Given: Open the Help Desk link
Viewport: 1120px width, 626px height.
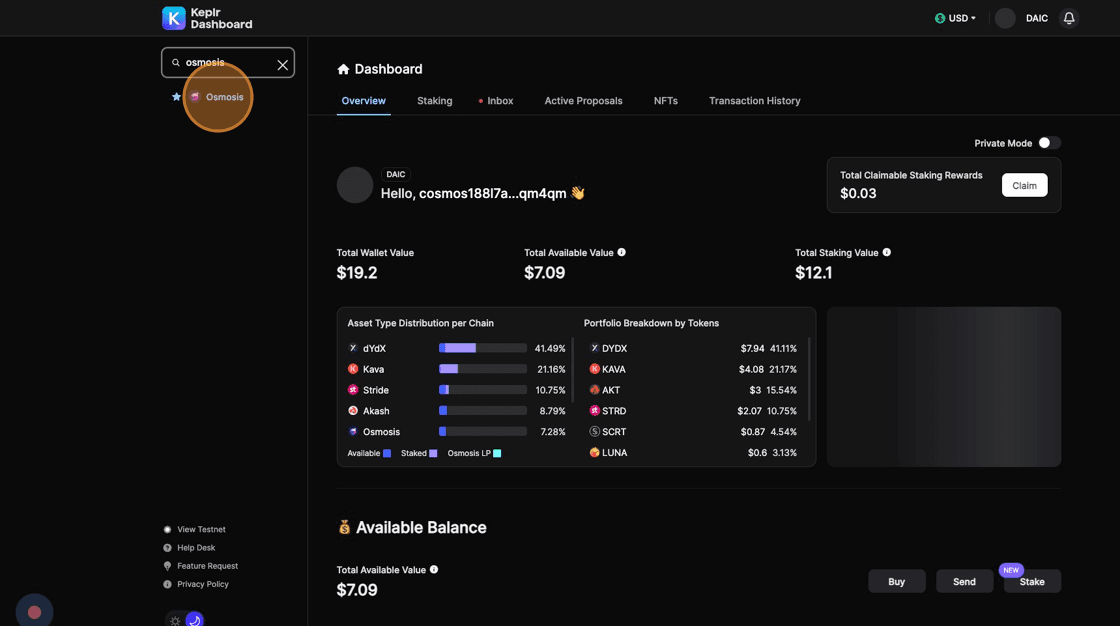Looking at the screenshot, I should (196, 548).
